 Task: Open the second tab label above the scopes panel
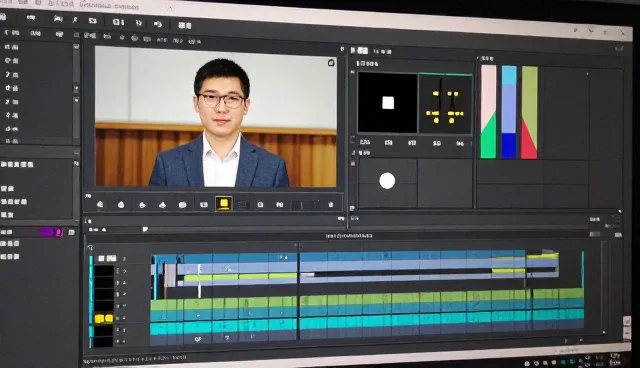pyautogui.click(x=383, y=52)
